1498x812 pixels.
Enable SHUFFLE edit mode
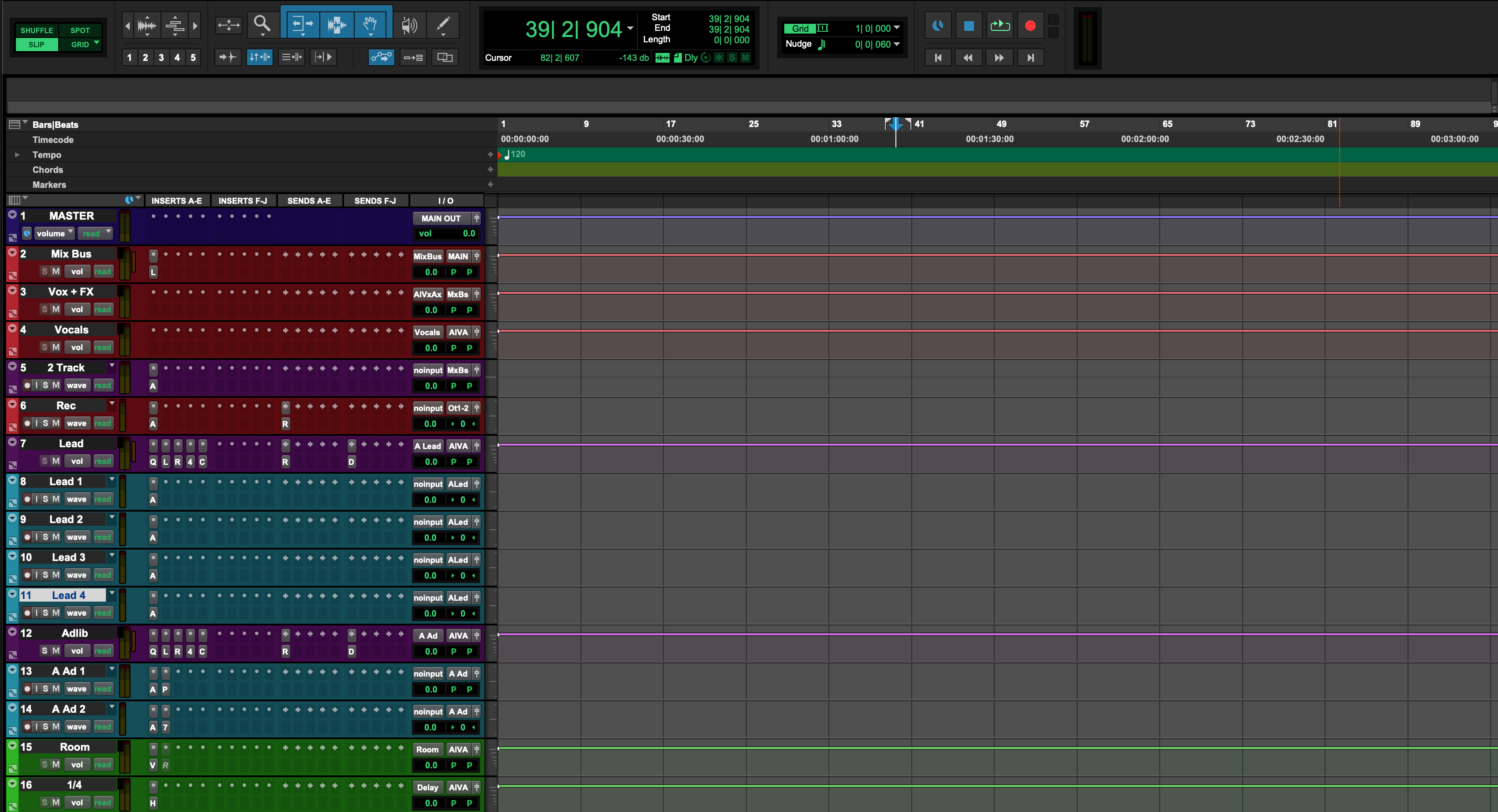(37, 30)
